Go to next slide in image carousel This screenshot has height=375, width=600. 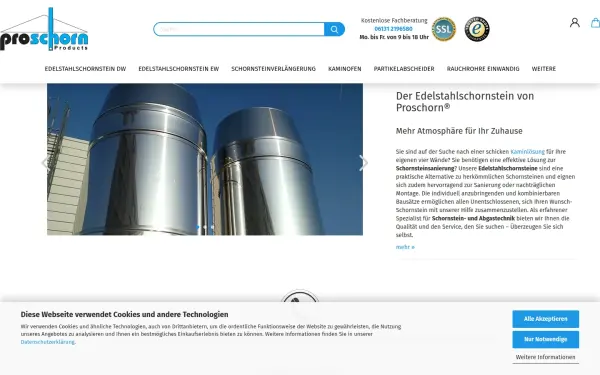(363, 163)
